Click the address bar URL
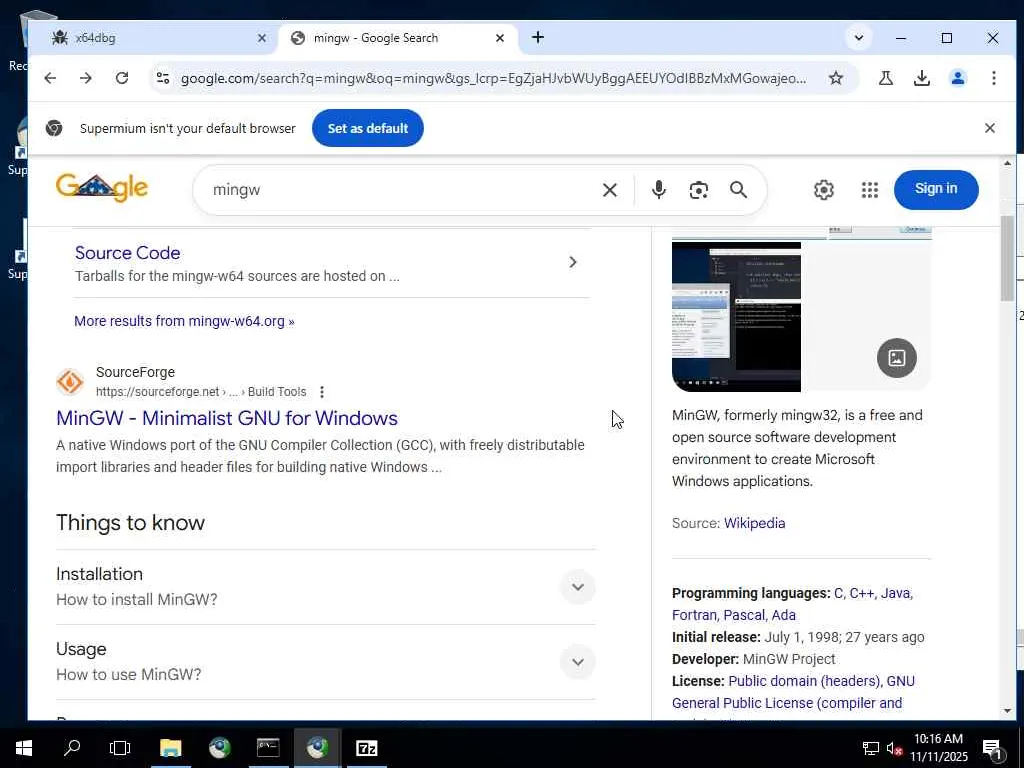Viewport: 1024px width, 768px height. coord(493,78)
